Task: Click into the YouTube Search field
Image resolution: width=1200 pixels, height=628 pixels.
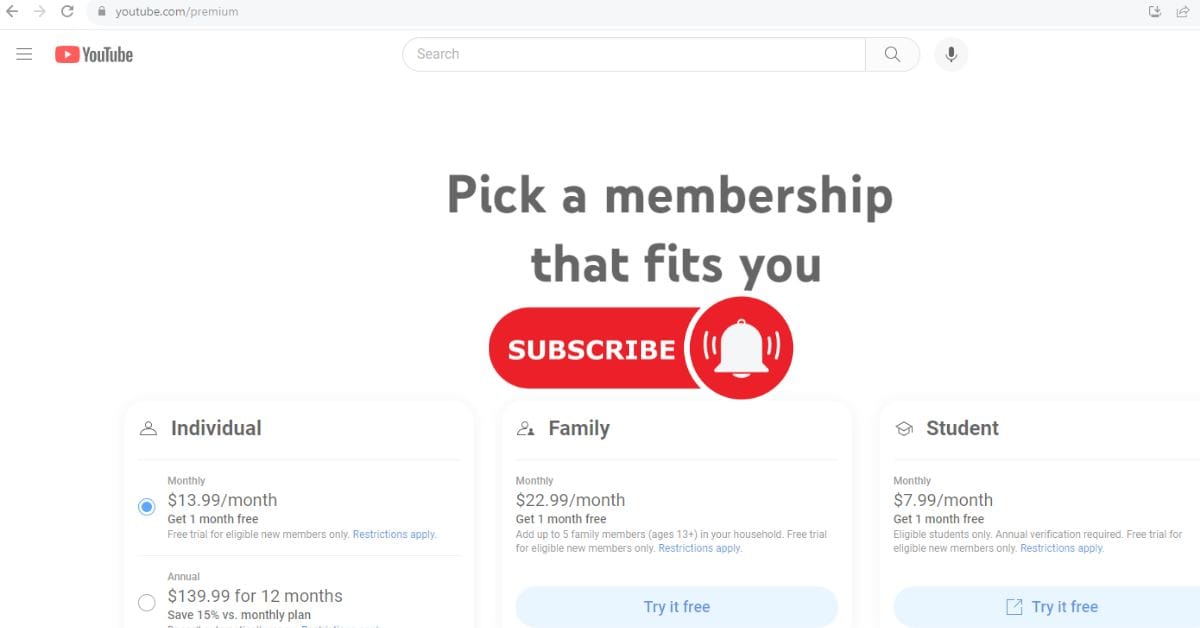Action: click(634, 54)
